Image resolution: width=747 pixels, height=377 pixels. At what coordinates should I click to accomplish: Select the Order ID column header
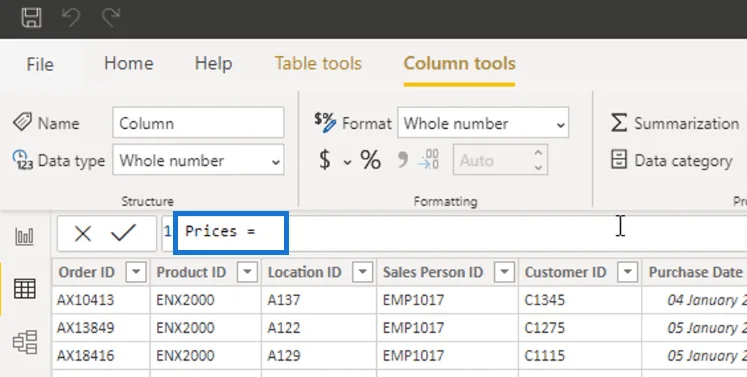tap(87, 272)
